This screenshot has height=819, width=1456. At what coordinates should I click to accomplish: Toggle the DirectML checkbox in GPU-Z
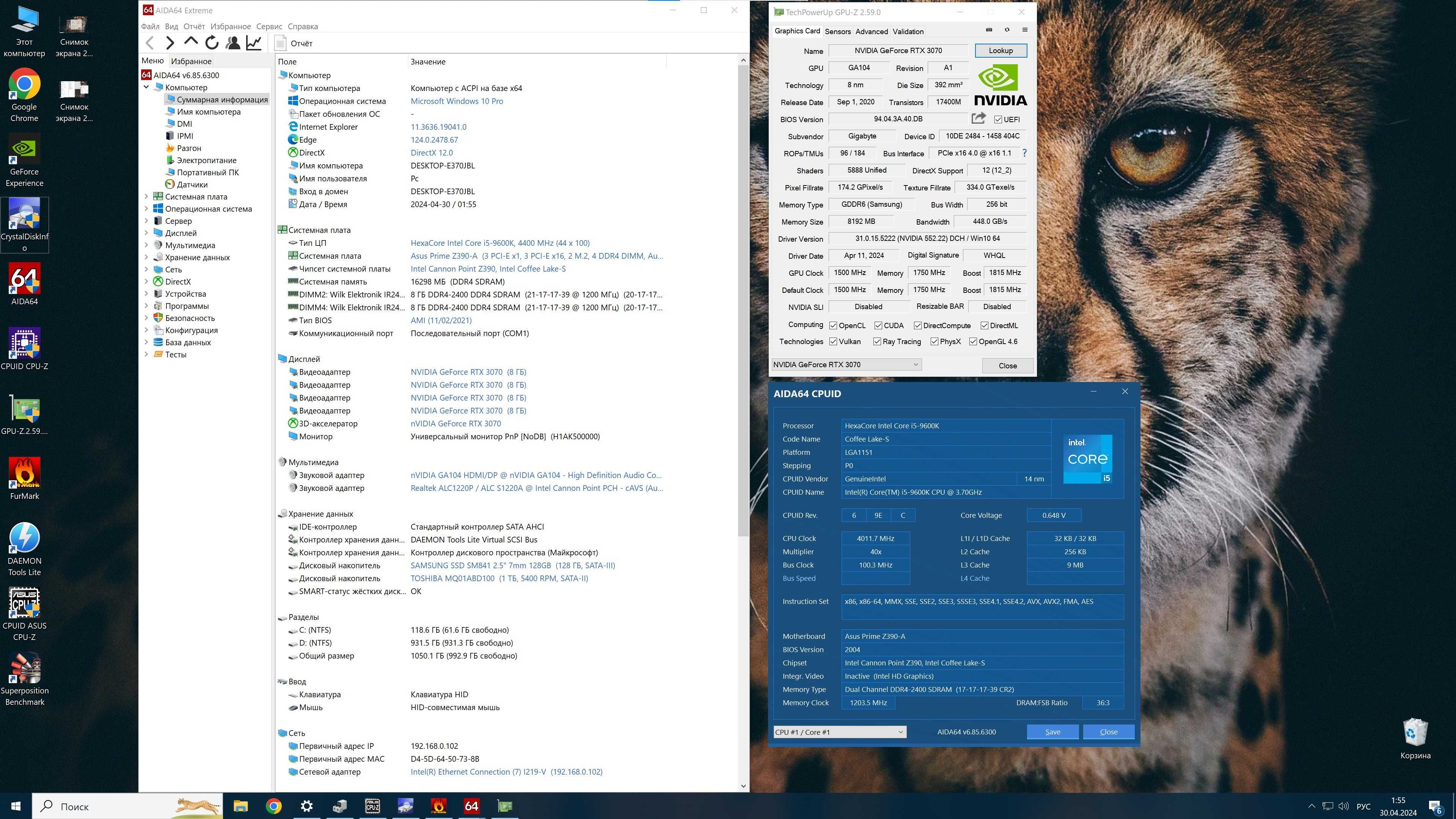[985, 325]
